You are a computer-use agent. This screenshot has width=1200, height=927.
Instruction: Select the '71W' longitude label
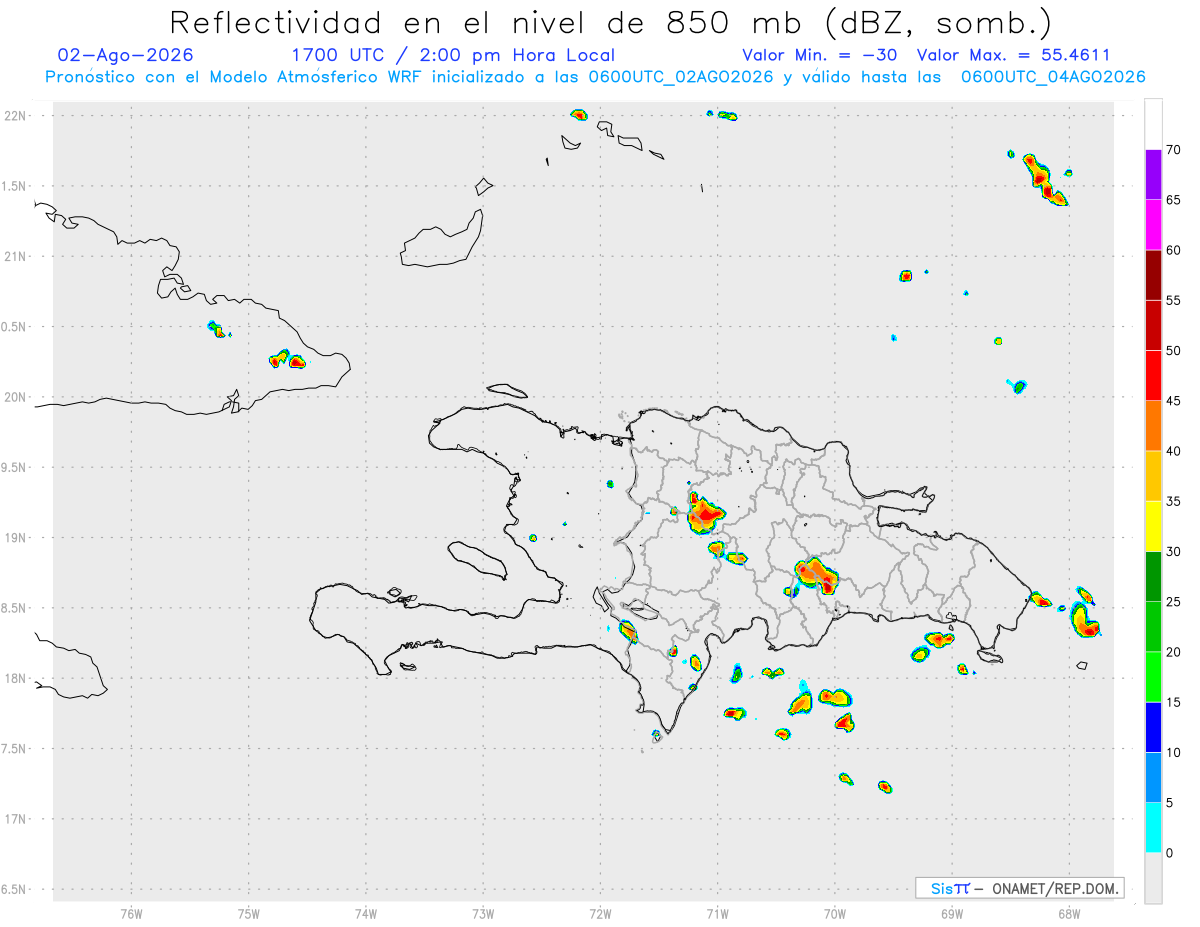(717, 914)
